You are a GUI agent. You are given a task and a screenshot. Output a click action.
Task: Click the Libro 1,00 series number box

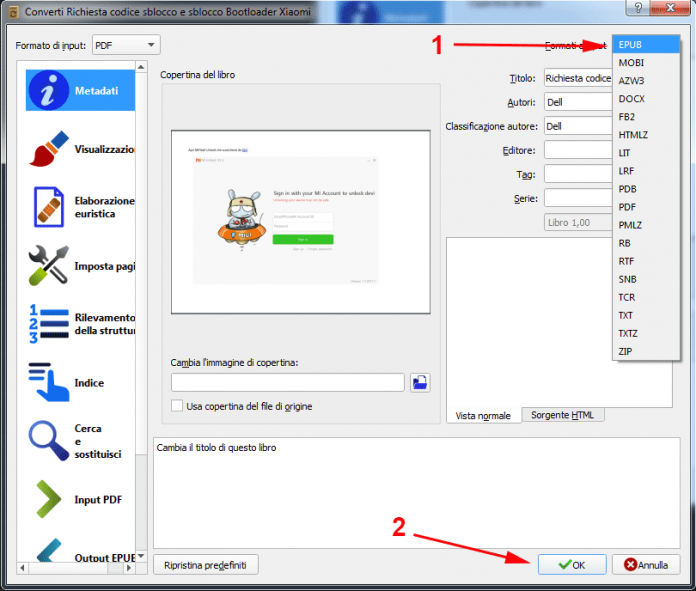[x=578, y=222]
